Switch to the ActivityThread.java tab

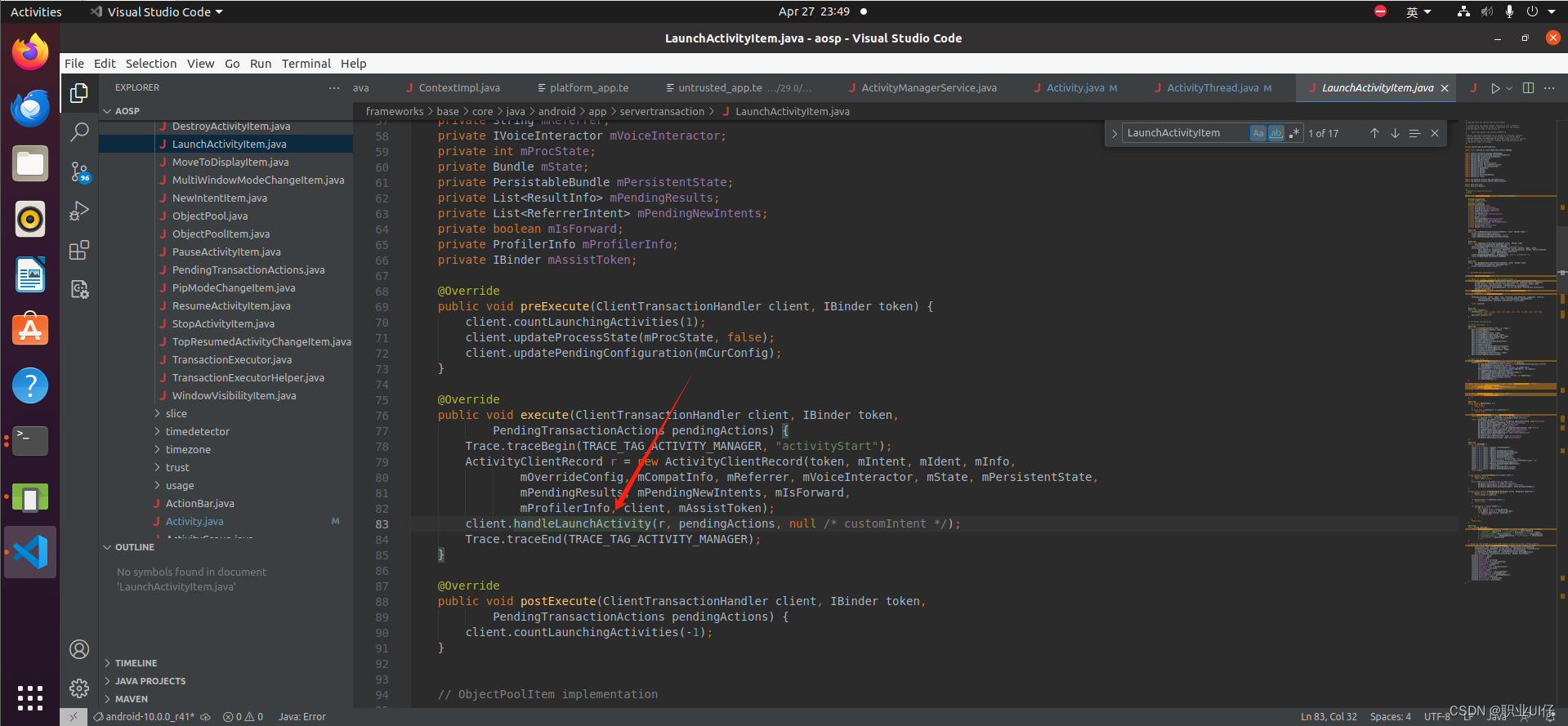coord(1213,88)
